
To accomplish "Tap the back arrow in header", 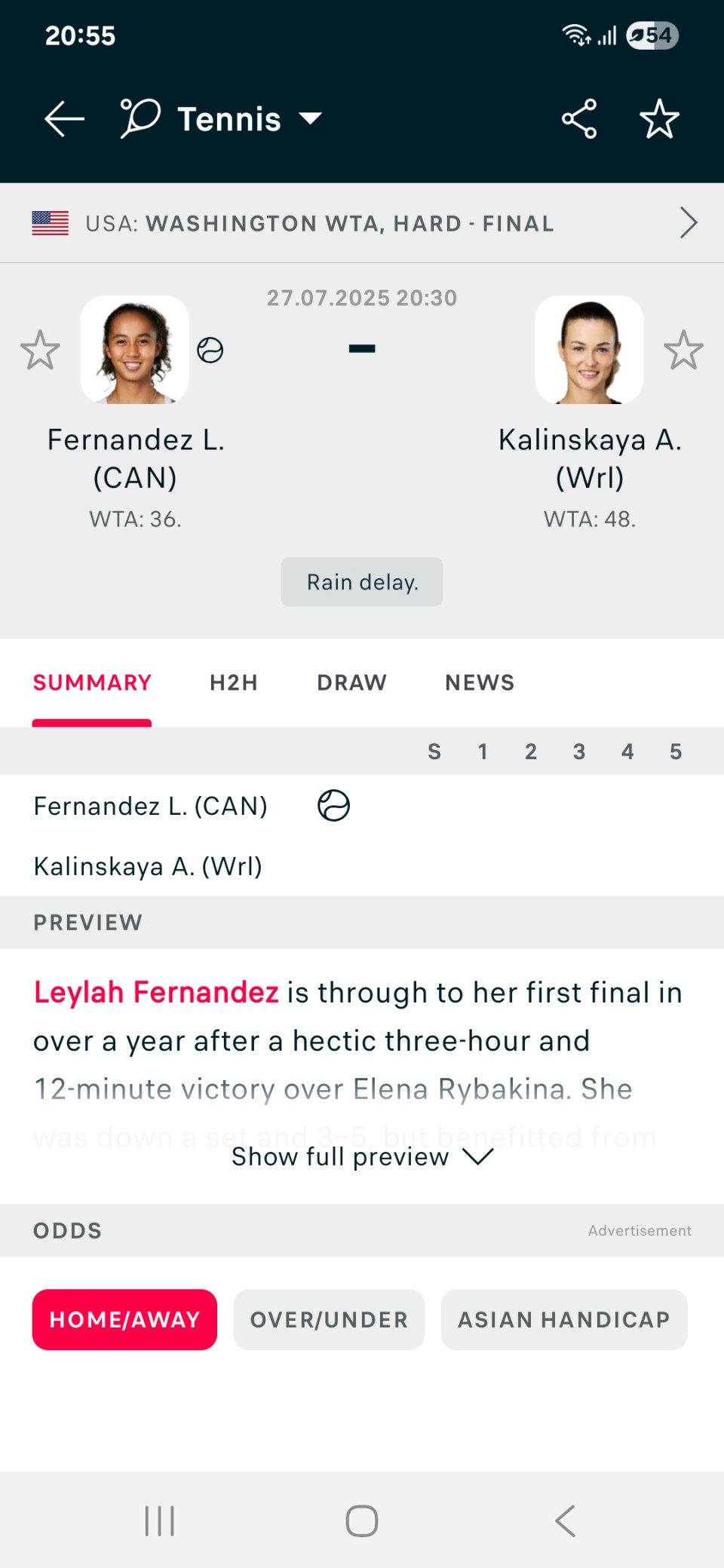I will pyautogui.click(x=64, y=119).
